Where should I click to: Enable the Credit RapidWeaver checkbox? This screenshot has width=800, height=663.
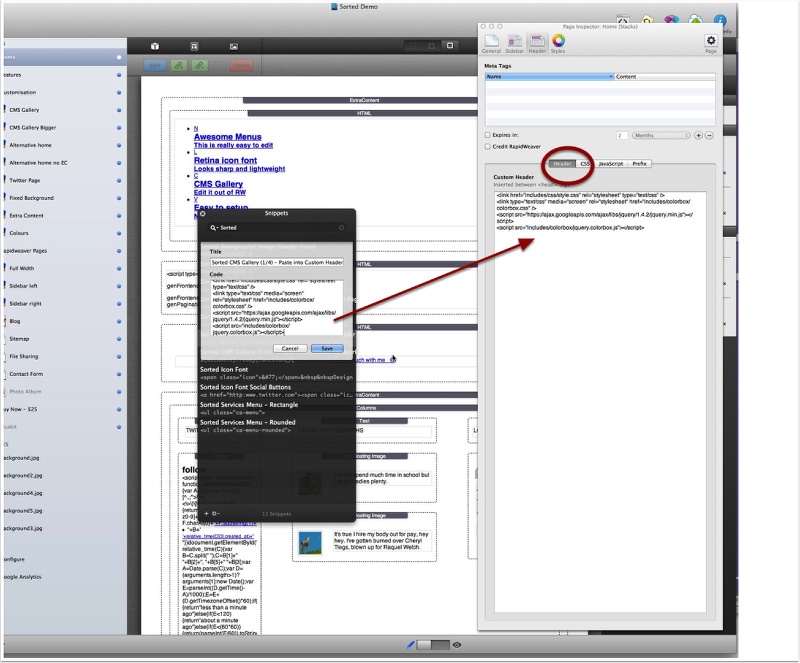click(x=487, y=146)
